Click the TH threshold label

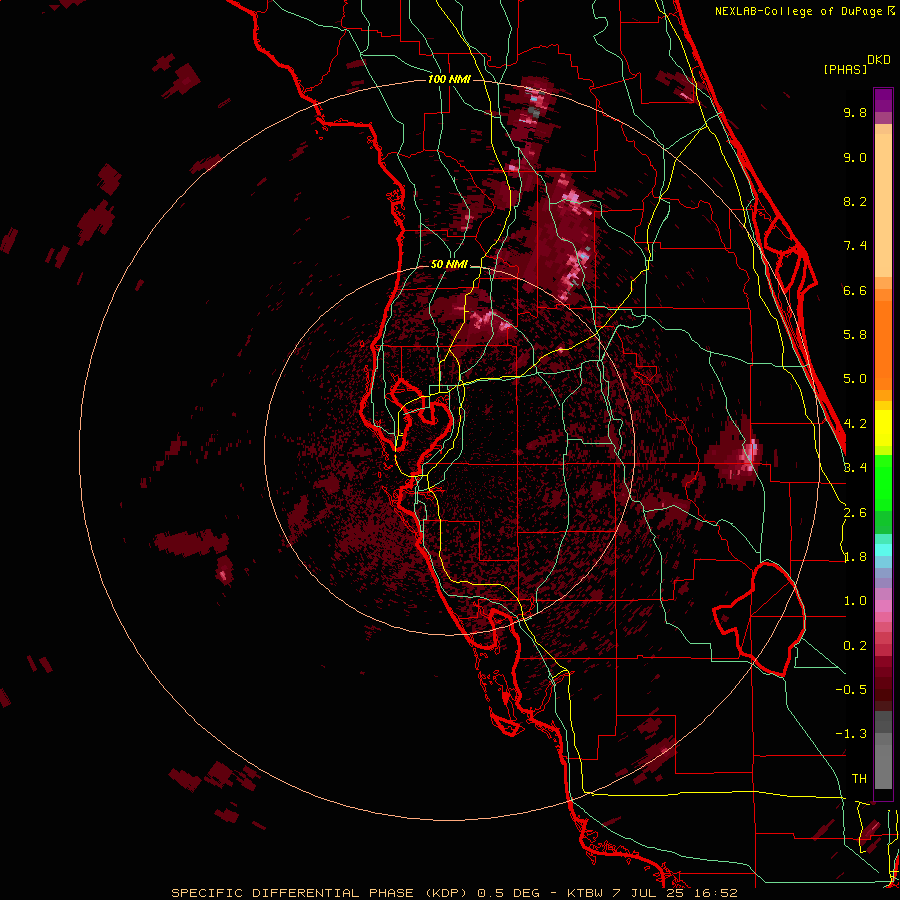859,779
